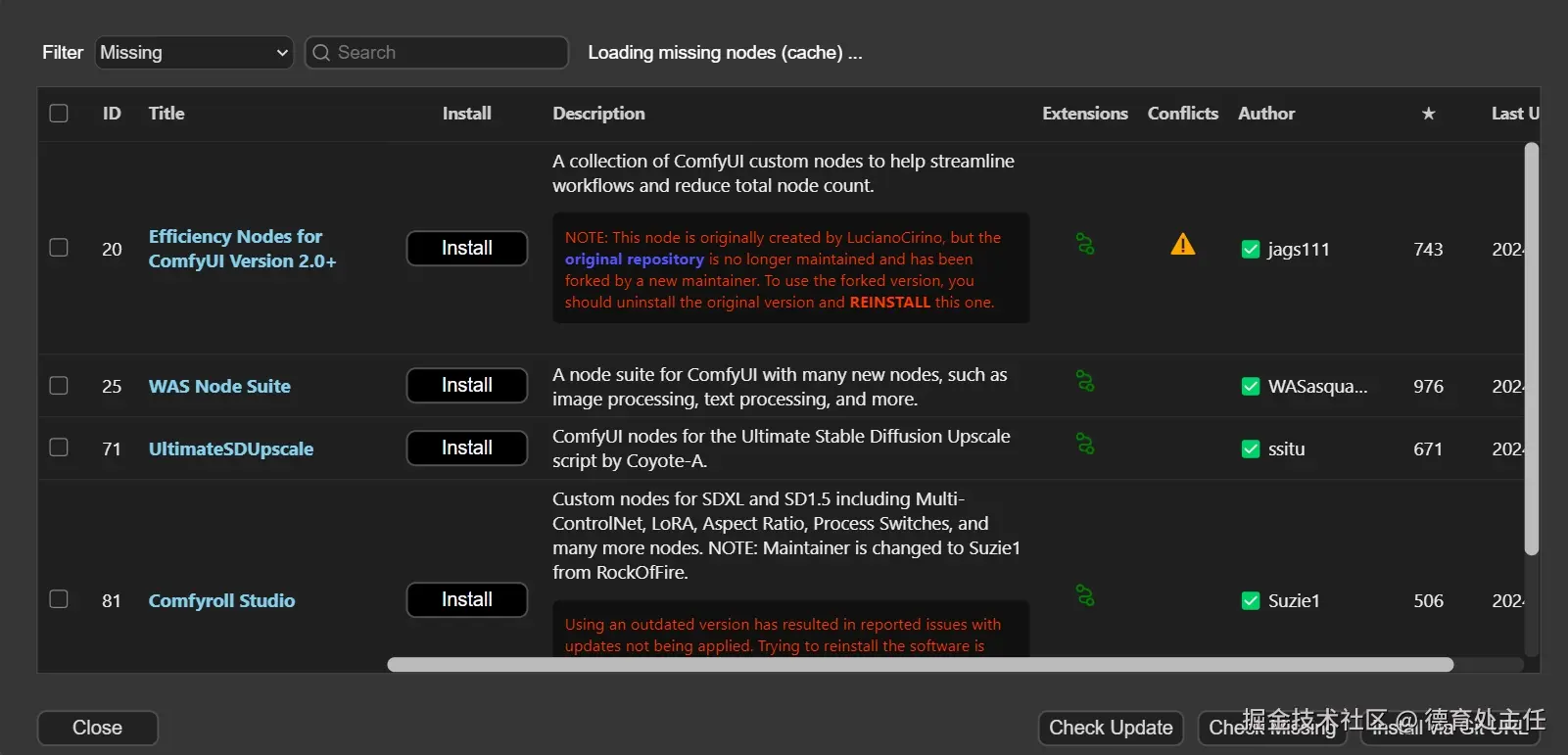Click star count 976

click(x=1428, y=387)
